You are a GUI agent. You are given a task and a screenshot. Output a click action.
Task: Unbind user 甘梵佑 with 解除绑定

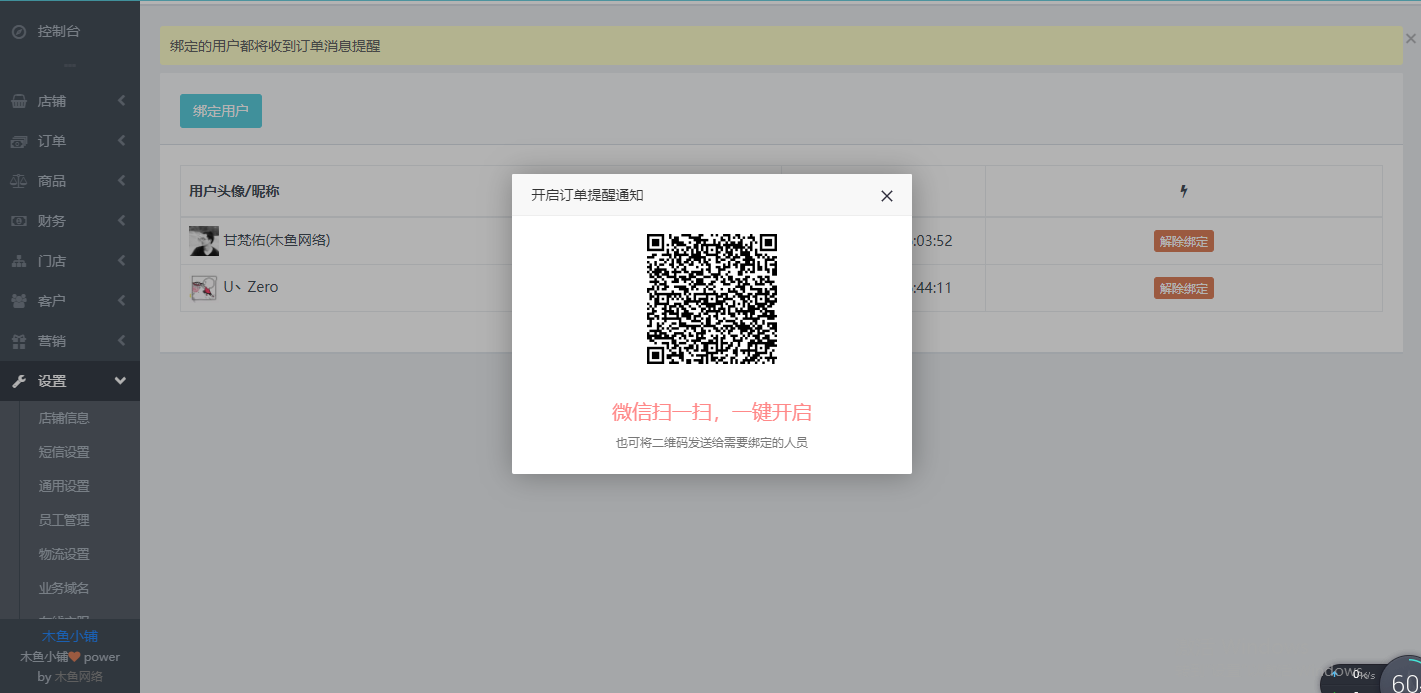(x=1184, y=241)
